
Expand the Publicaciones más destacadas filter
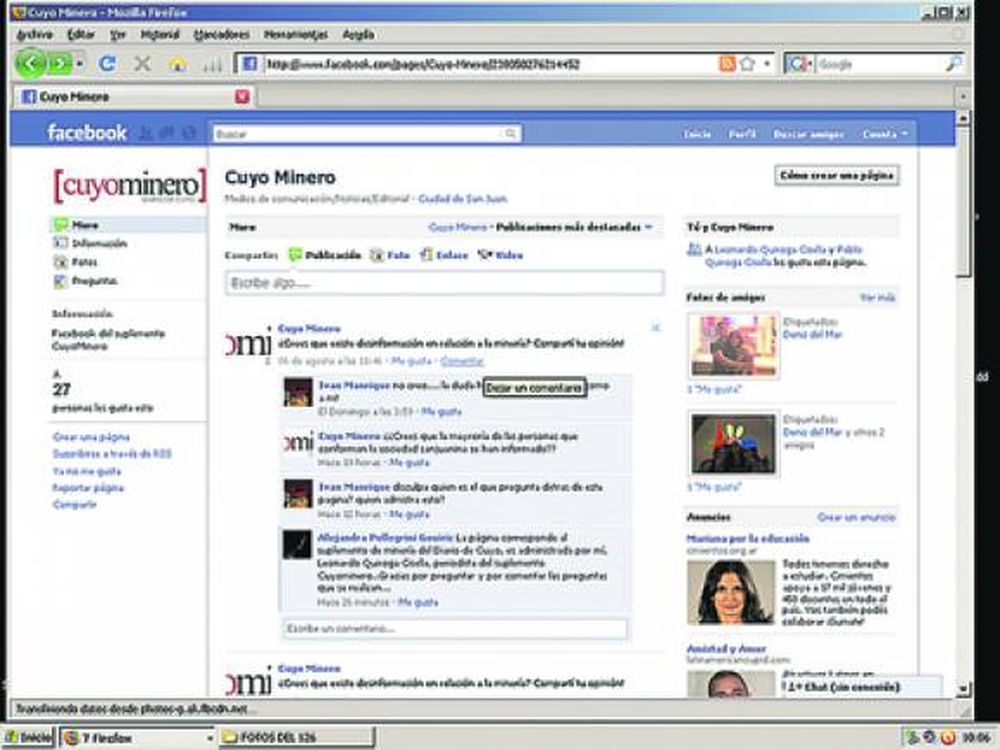click(x=574, y=227)
